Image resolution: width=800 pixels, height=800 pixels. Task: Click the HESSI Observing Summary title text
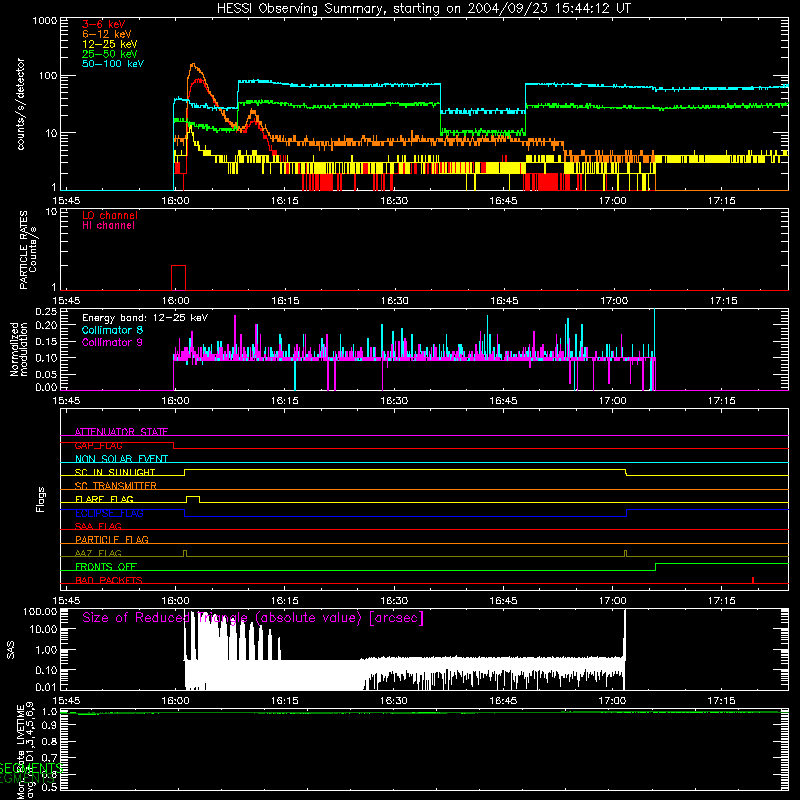[424, 9]
